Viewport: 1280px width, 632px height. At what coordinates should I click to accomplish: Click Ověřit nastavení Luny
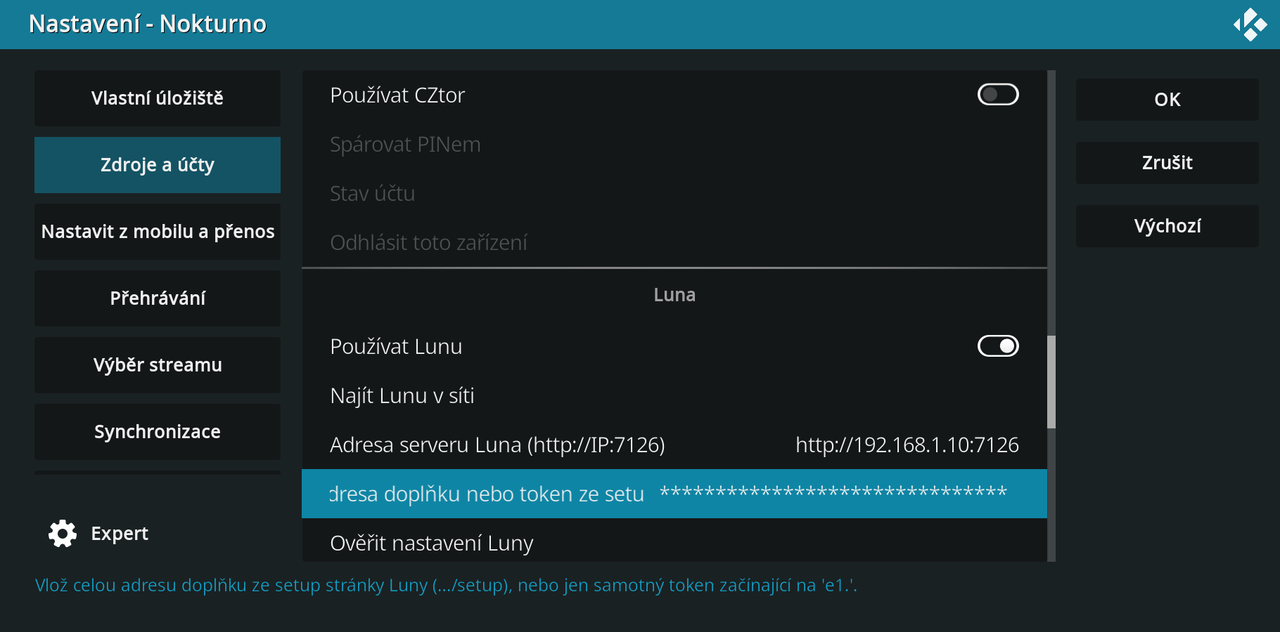coord(674,543)
